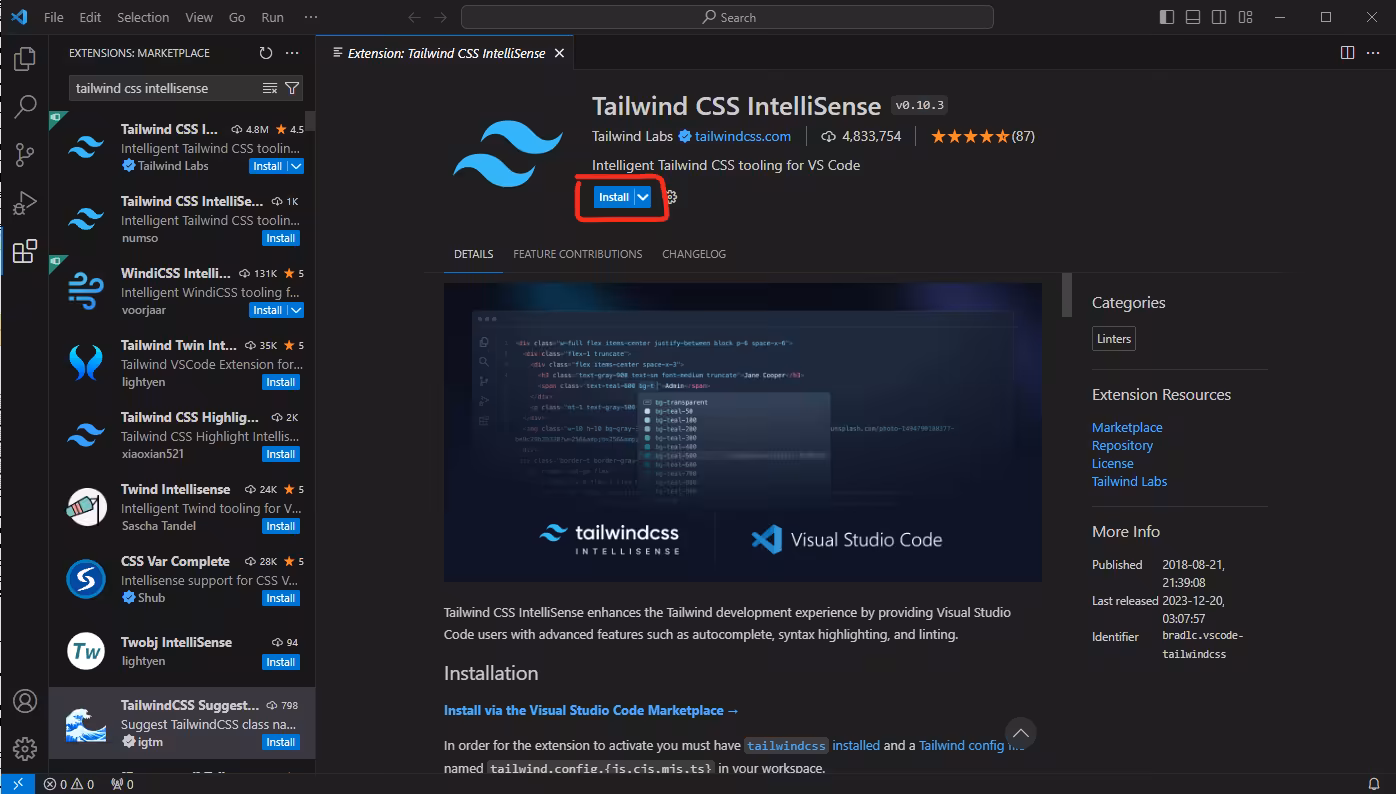Open the View menu

(x=199, y=17)
